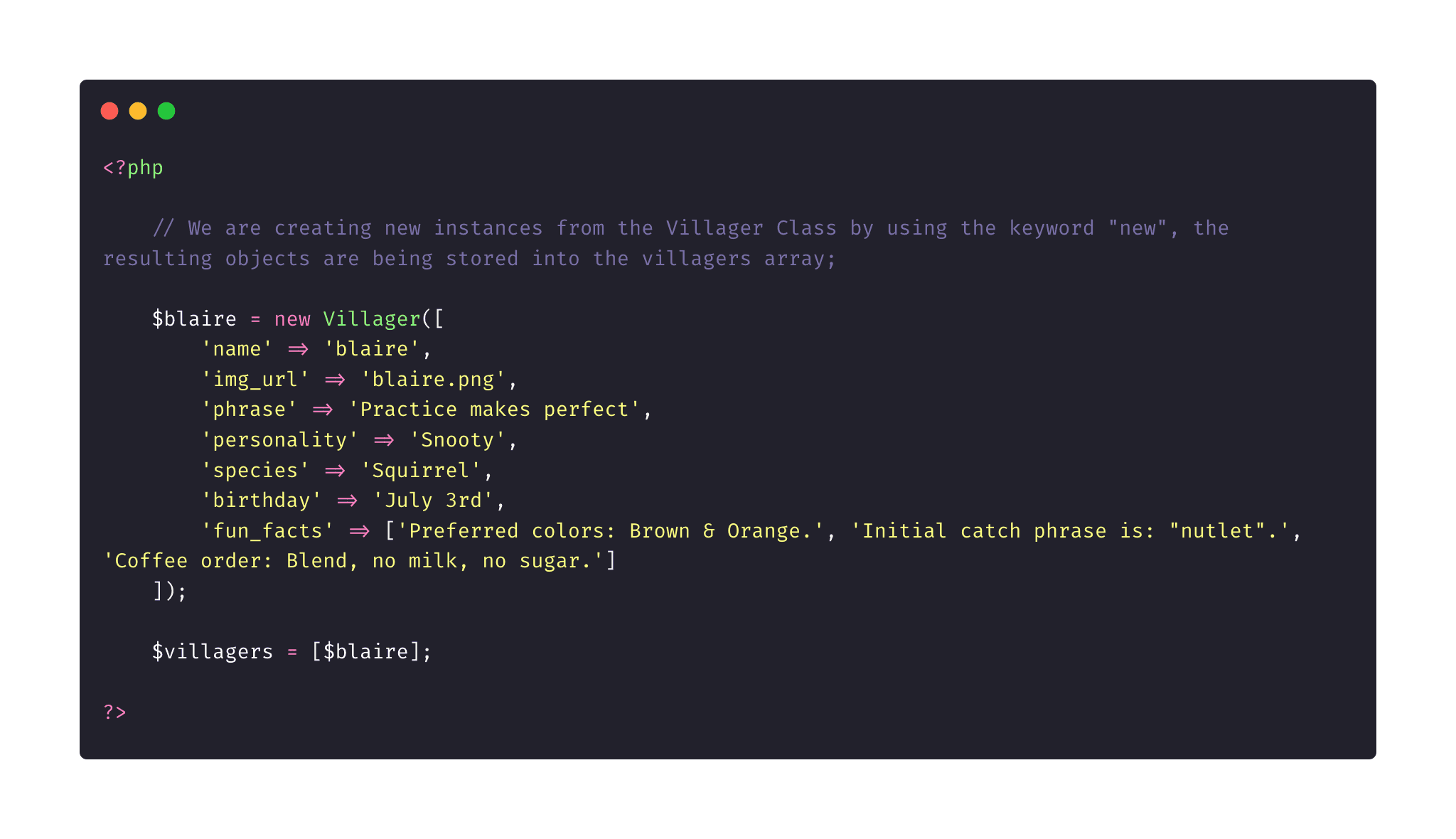Image resolution: width=1456 pixels, height=839 pixels.
Task: Click the 'blaire.png' string value
Action: pos(433,380)
